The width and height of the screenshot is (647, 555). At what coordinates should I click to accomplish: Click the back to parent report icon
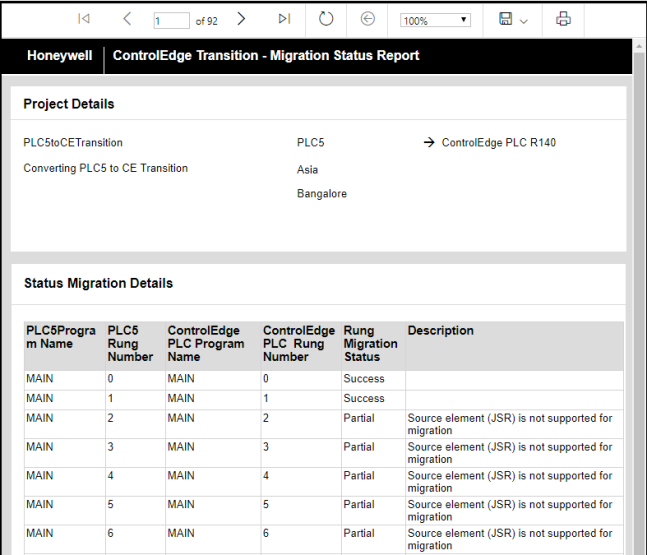pos(367,19)
